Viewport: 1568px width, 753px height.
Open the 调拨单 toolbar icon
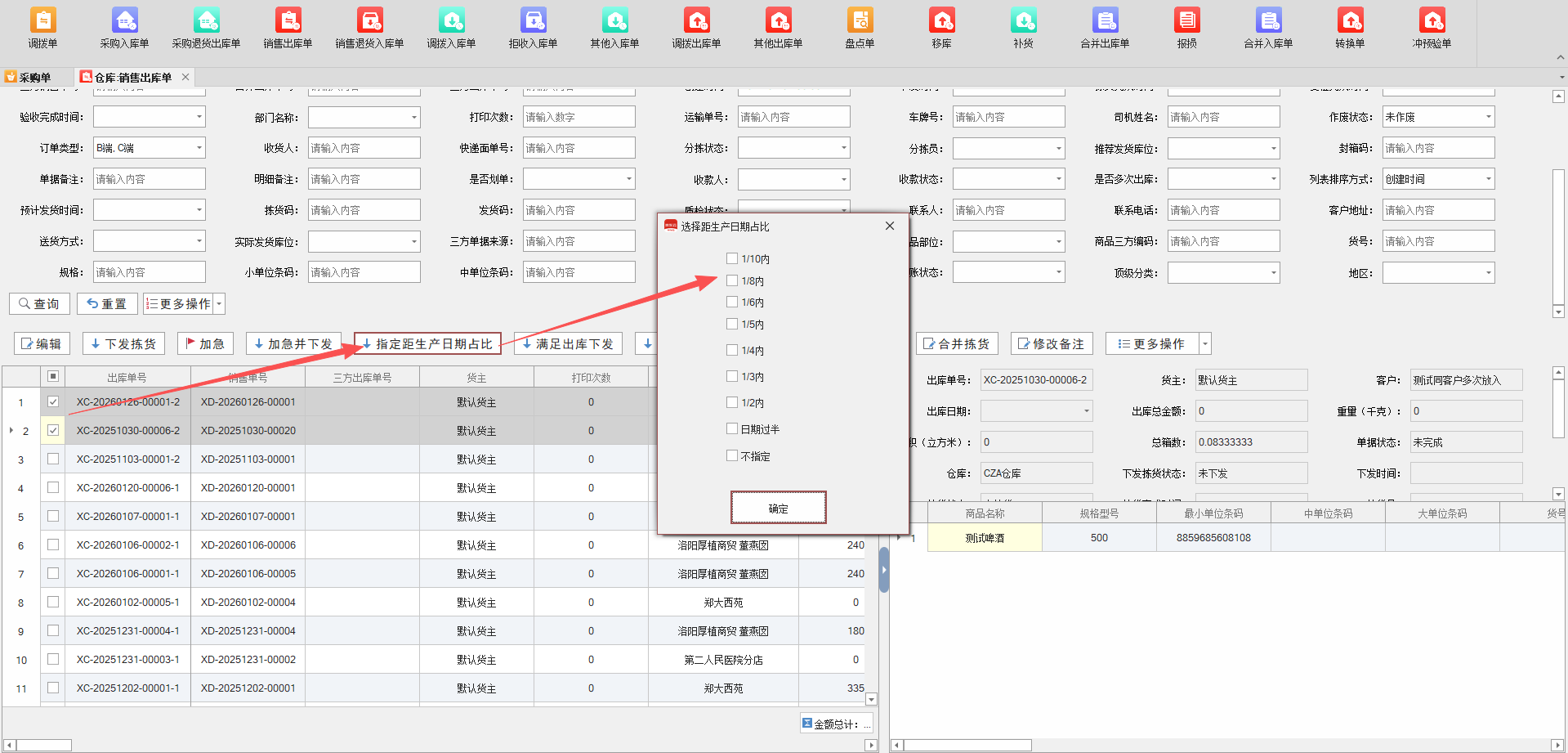coord(42,27)
